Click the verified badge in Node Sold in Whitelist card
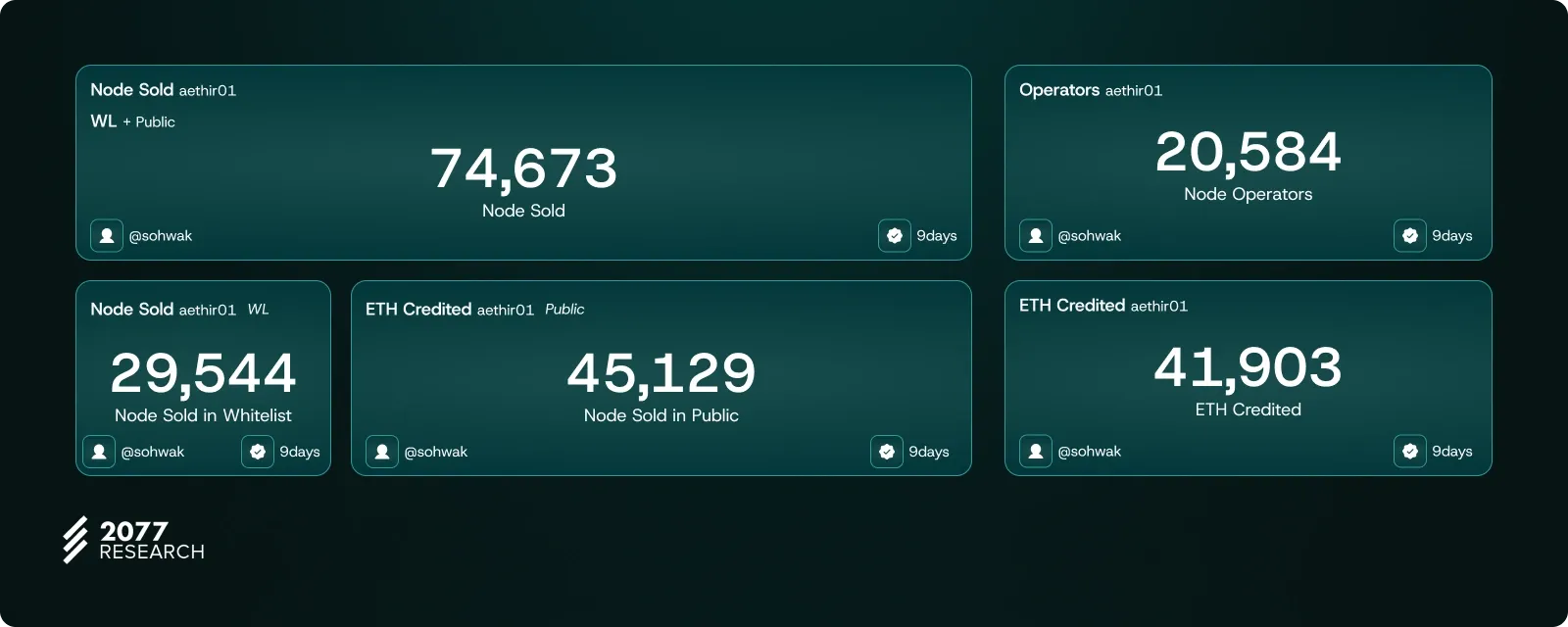Image resolution: width=1568 pixels, height=627 pixels. coord(258,452)
